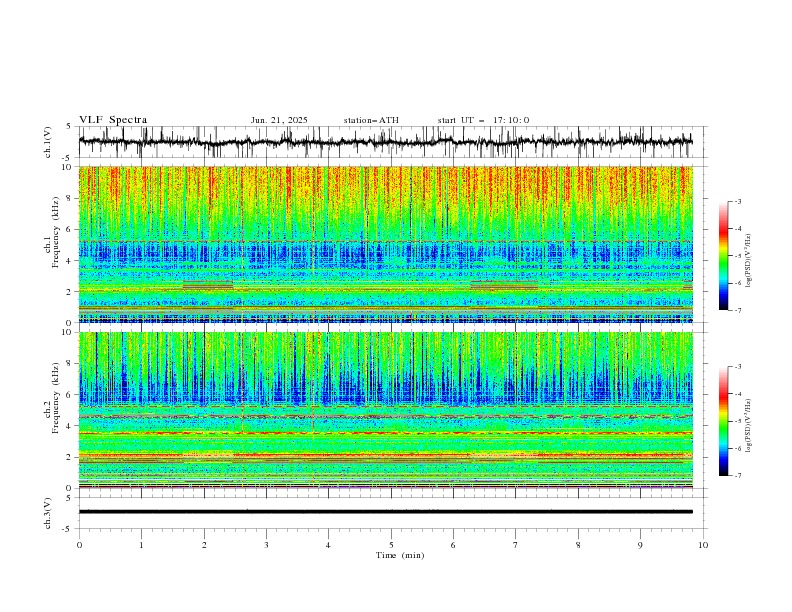
Task: Click the ch.1 'Frequency (kHz)' axis label
Action: tap(56, 231)
